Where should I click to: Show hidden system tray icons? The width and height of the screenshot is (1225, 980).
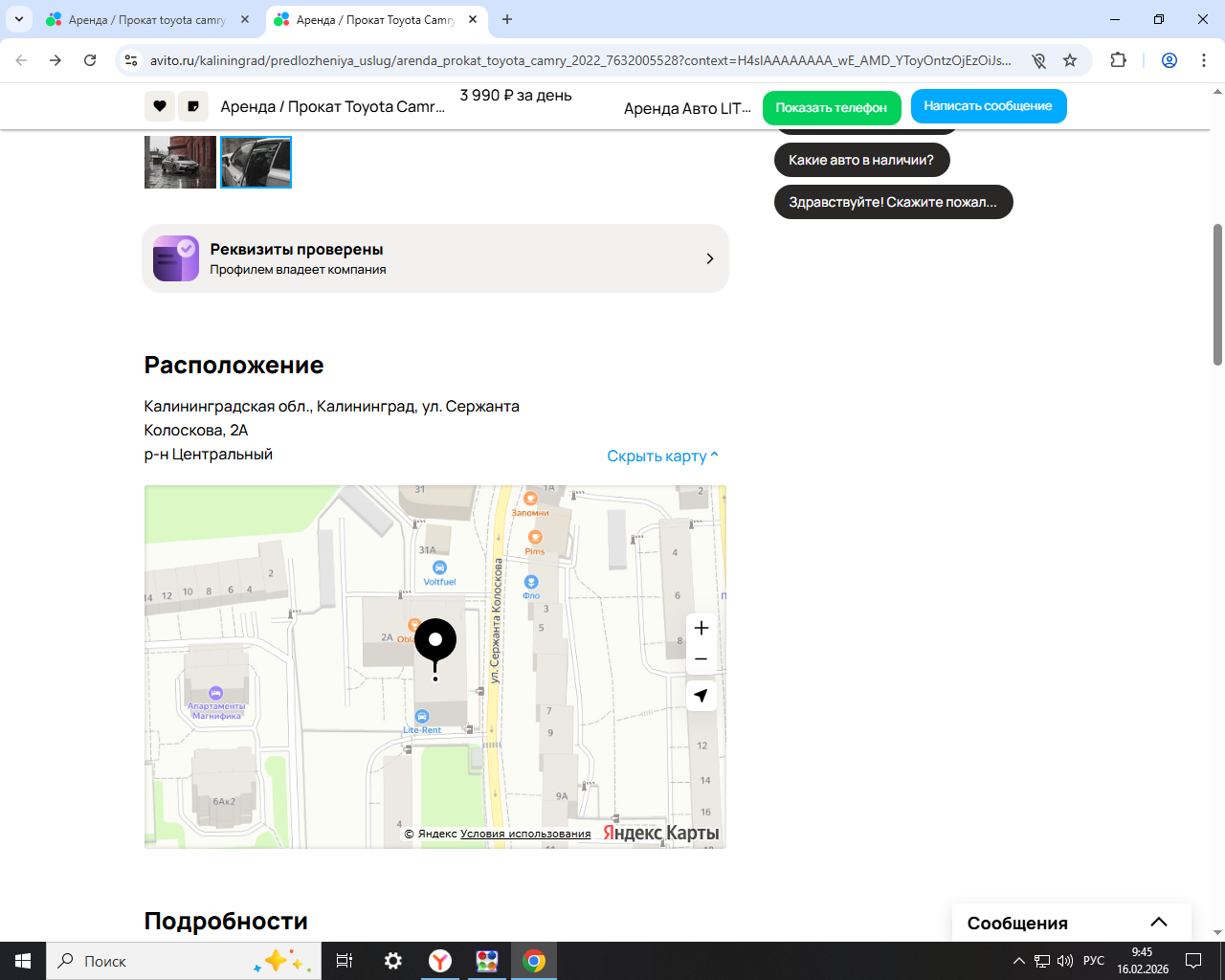click(1018, 961)
